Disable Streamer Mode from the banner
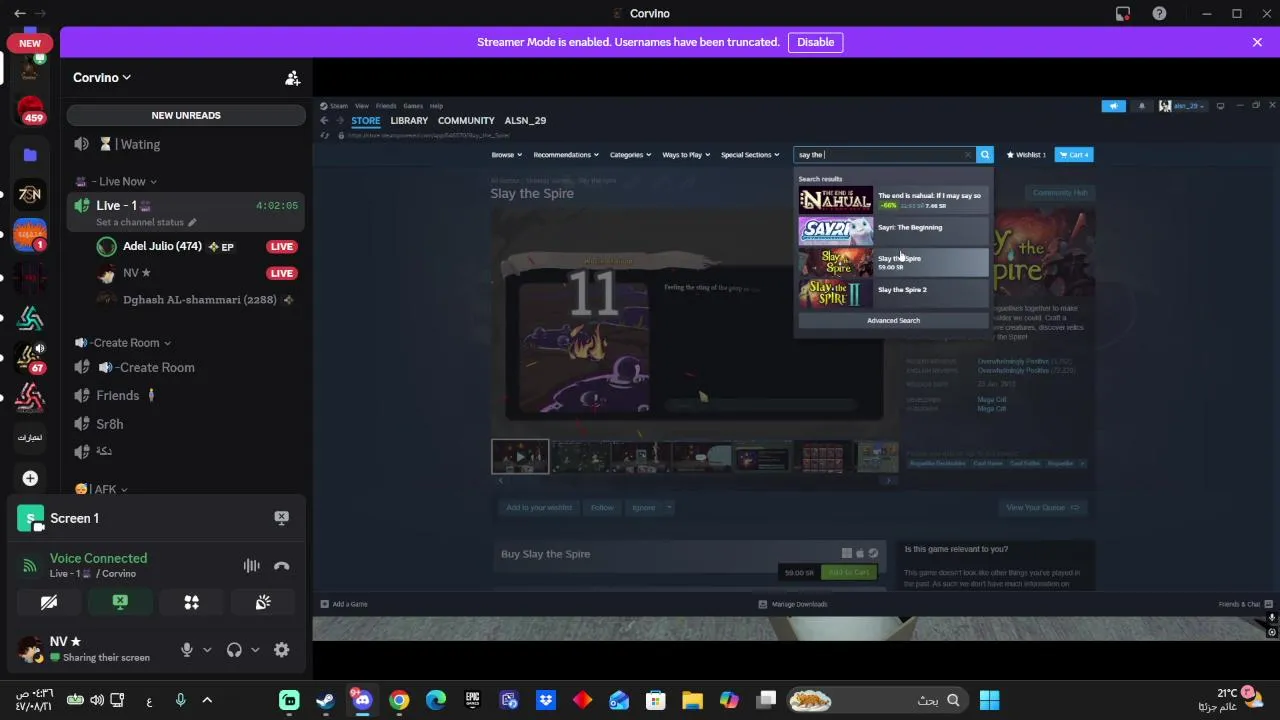This screenshot has width=1280, height=720. pyautogui.click(x=815, y=42)
